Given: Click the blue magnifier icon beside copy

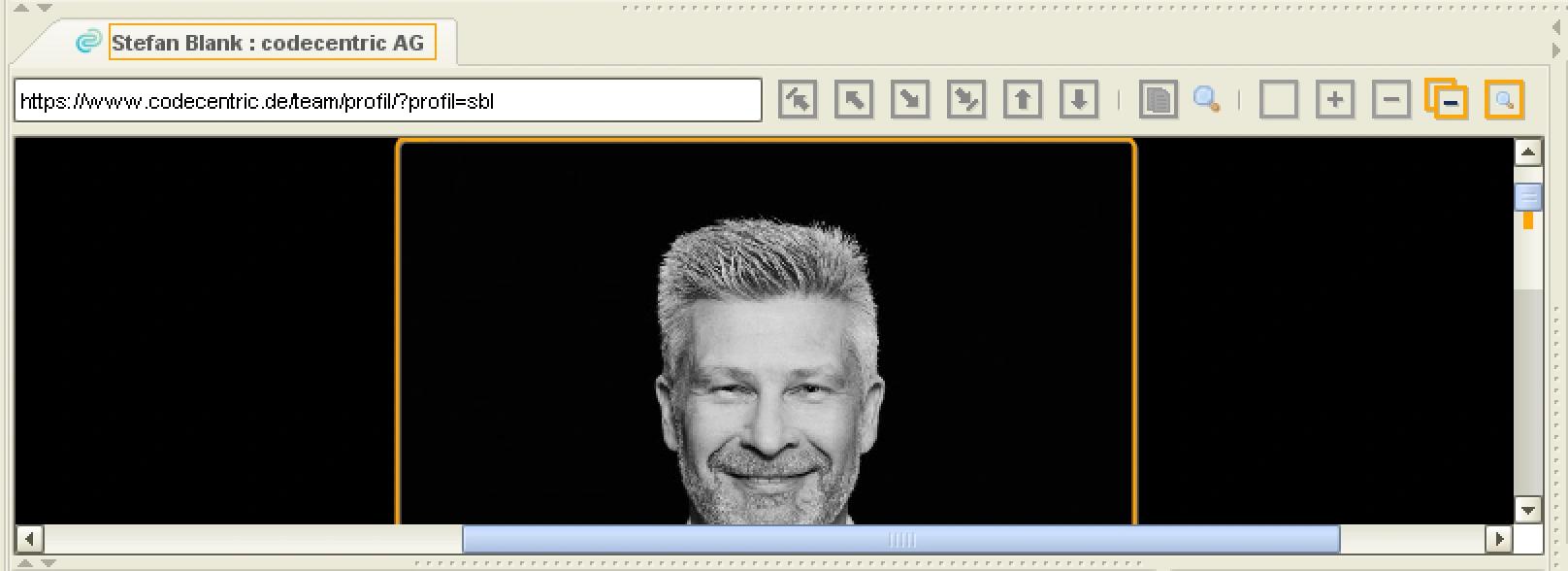Looking at the screenshot, I should pos(1207,100).
